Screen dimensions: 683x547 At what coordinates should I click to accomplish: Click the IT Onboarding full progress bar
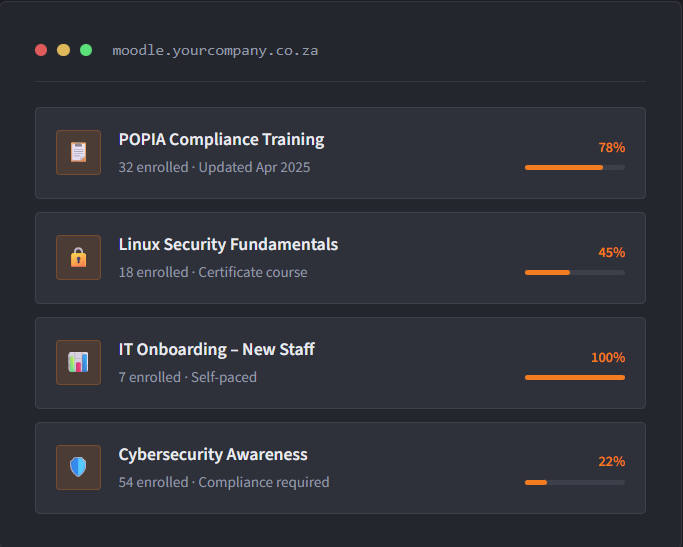tap(574, 377)
